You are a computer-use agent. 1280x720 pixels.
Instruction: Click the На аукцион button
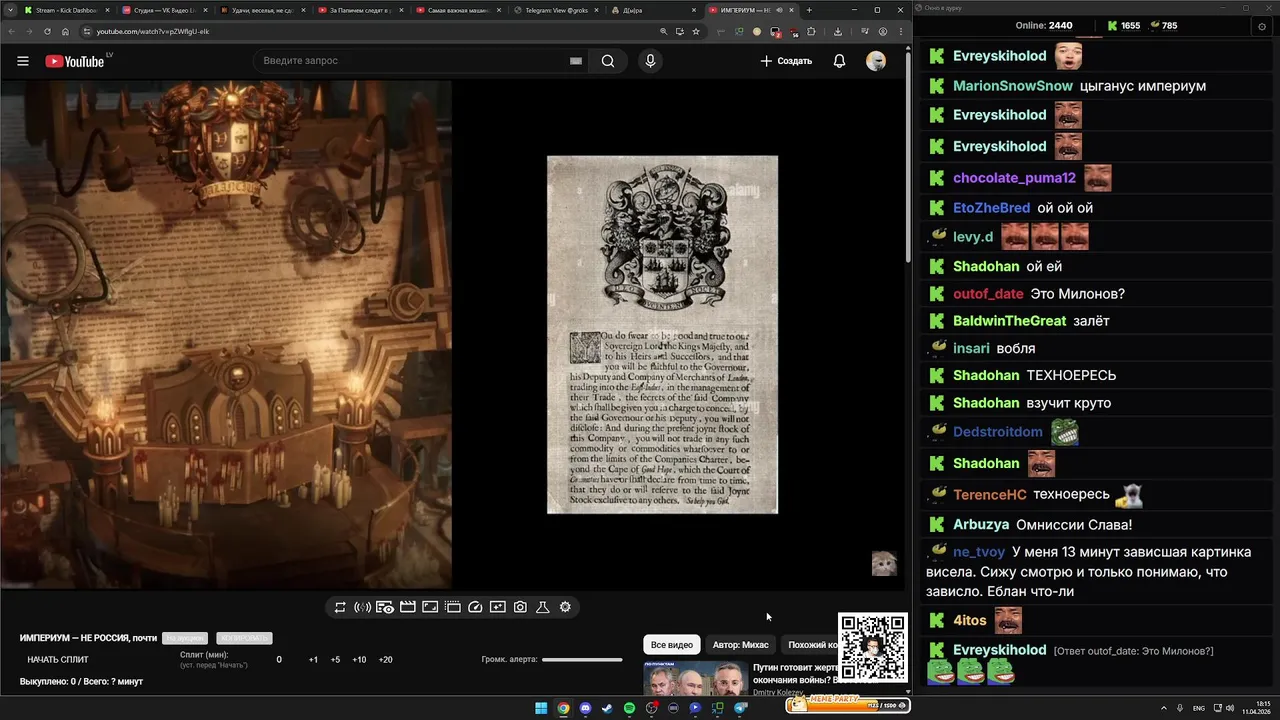pyautogui.click(x=185, y=638)
